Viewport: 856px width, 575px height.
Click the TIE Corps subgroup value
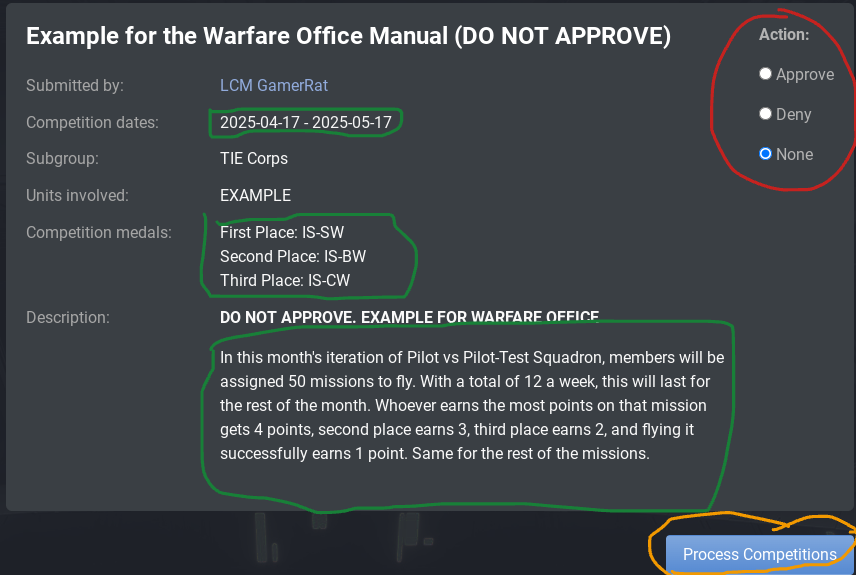(254, 158)
